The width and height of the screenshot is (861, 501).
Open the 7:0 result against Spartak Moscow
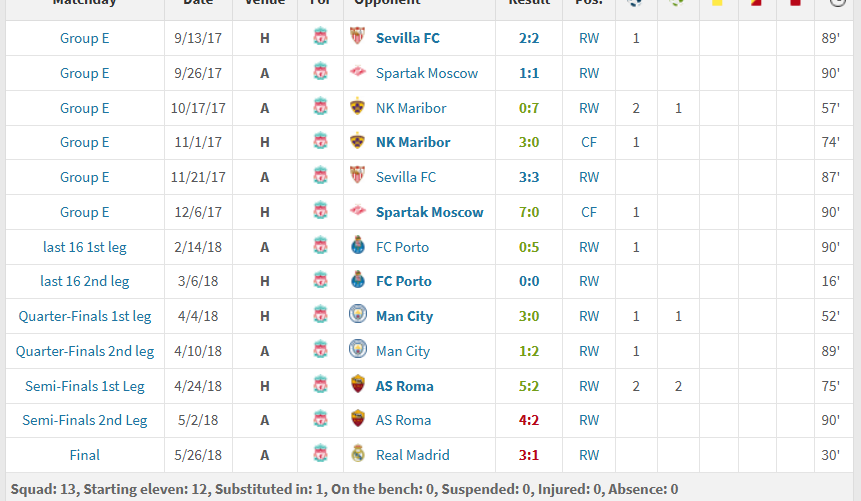point(529,212)
